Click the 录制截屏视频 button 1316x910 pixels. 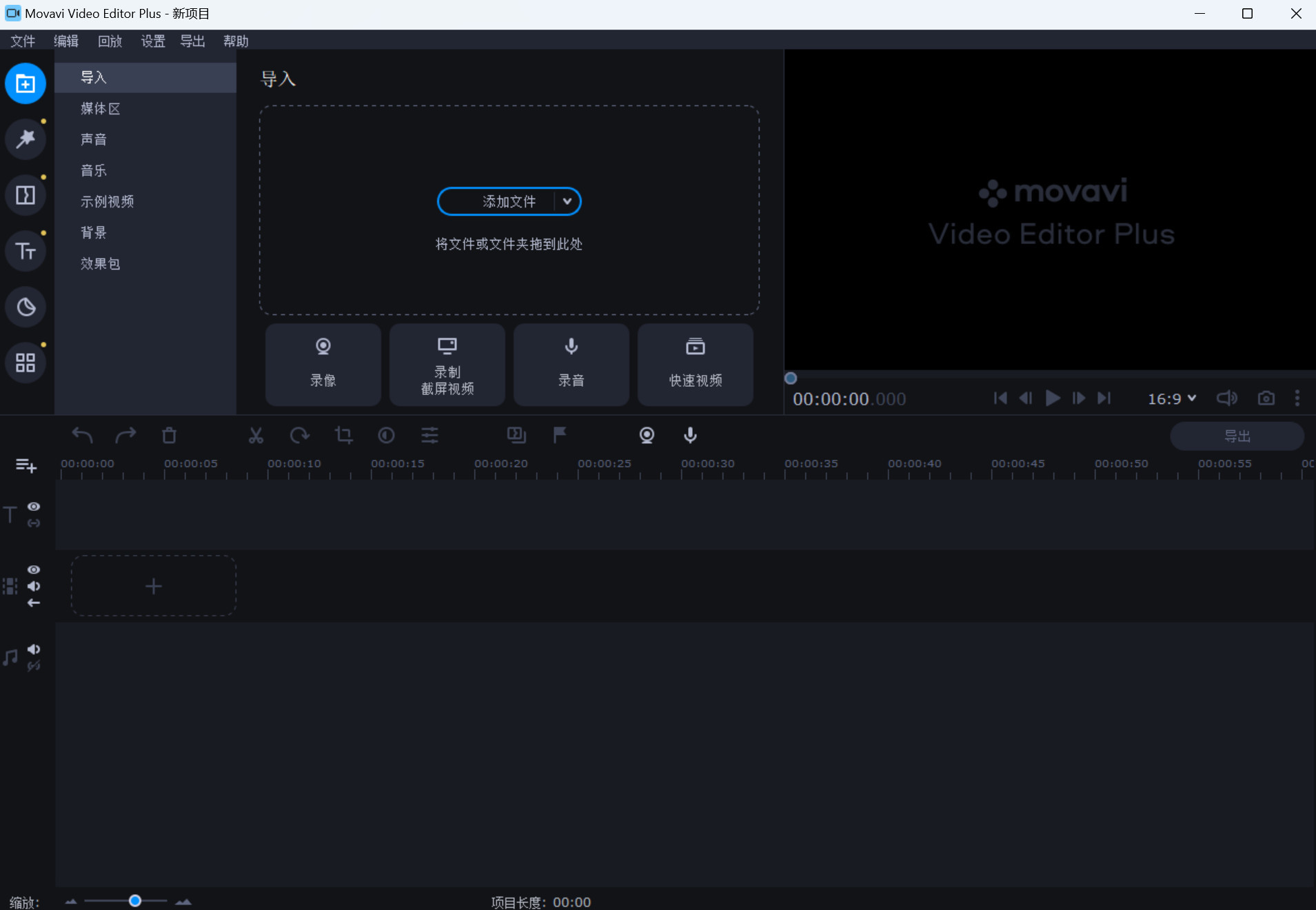pos(447,365)
